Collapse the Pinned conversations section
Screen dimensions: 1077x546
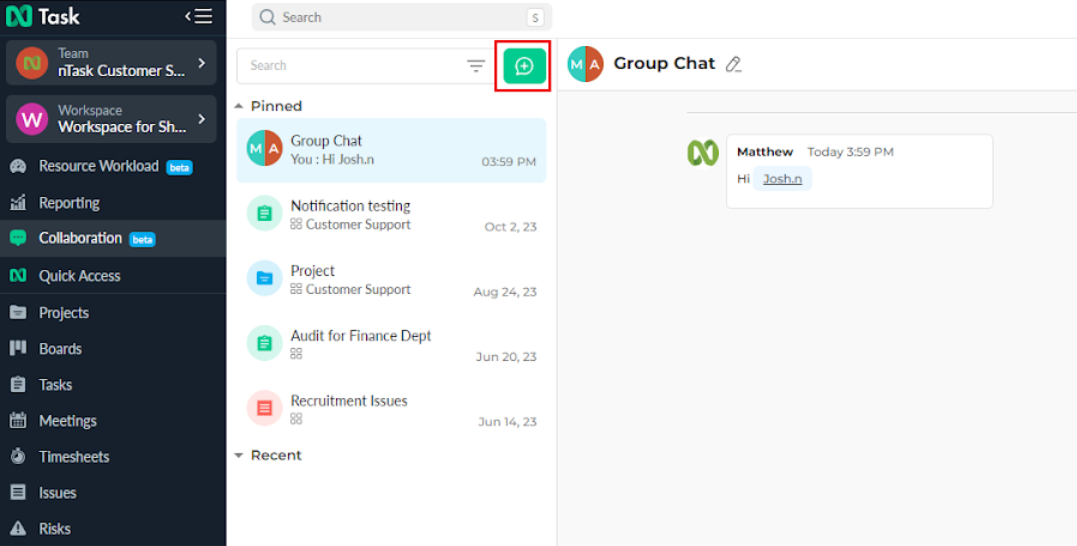tap(239, 106)
